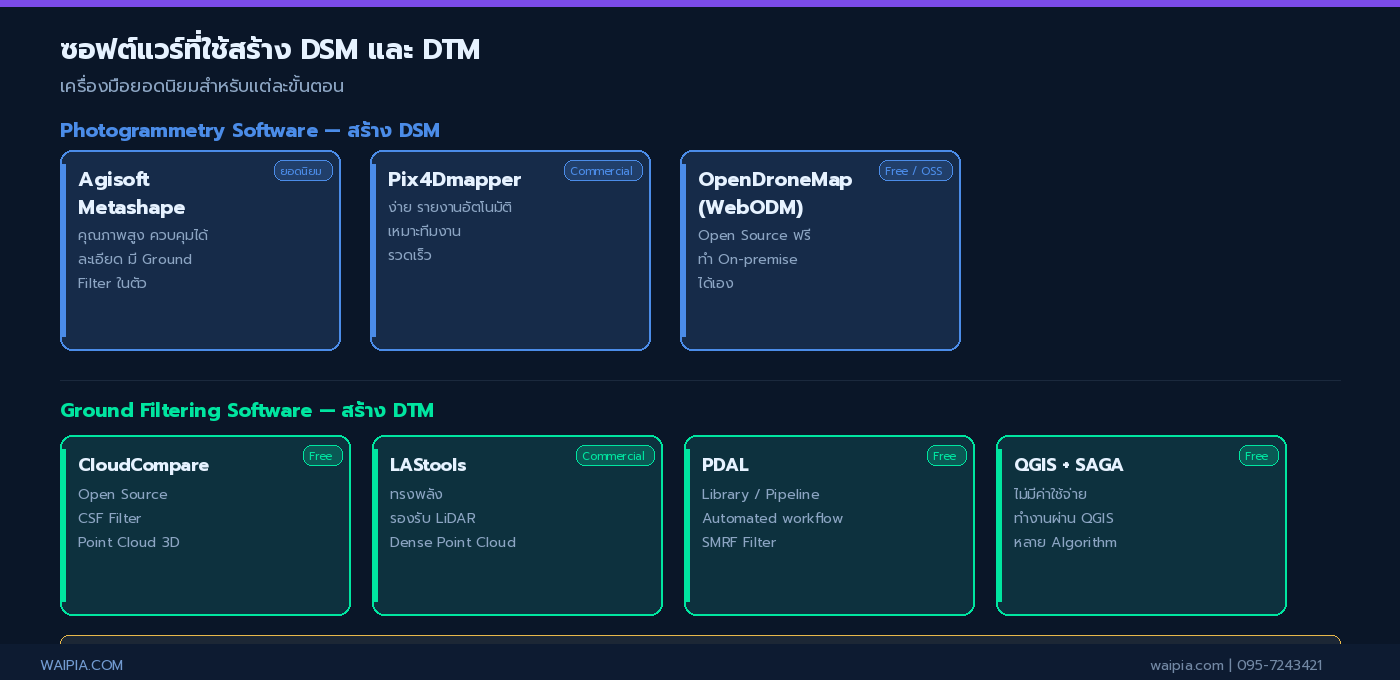Viewport: 1400px width, 680px height.
Task: Click the Commercial badge on LAStools card
Action: pyautogui.click(x=614, y=456)
